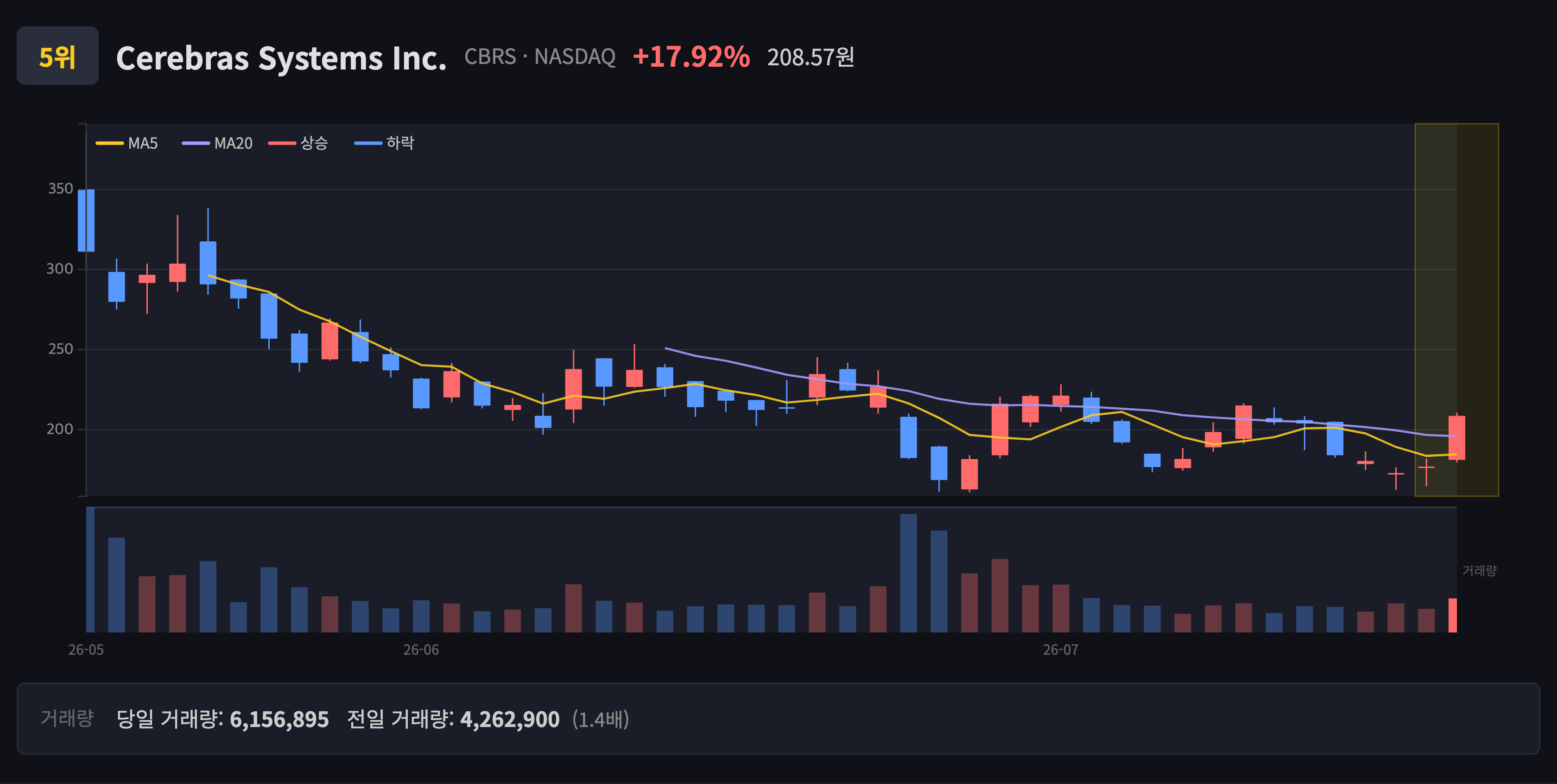Viewport: 1557px width, 784px height.
Task: Click the tallest volume bar in late June
Action: (x=908, y=573)
